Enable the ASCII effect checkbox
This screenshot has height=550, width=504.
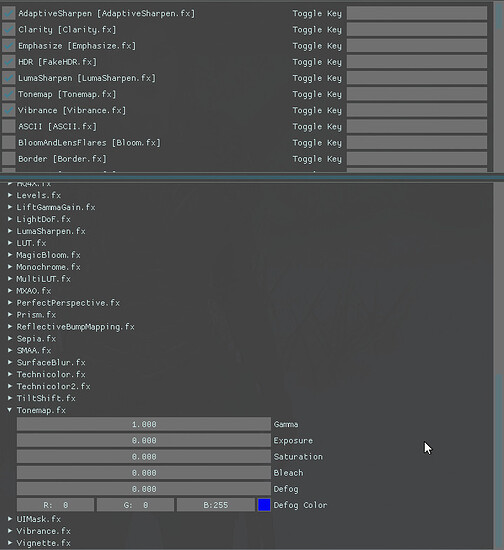click(9, 126)
